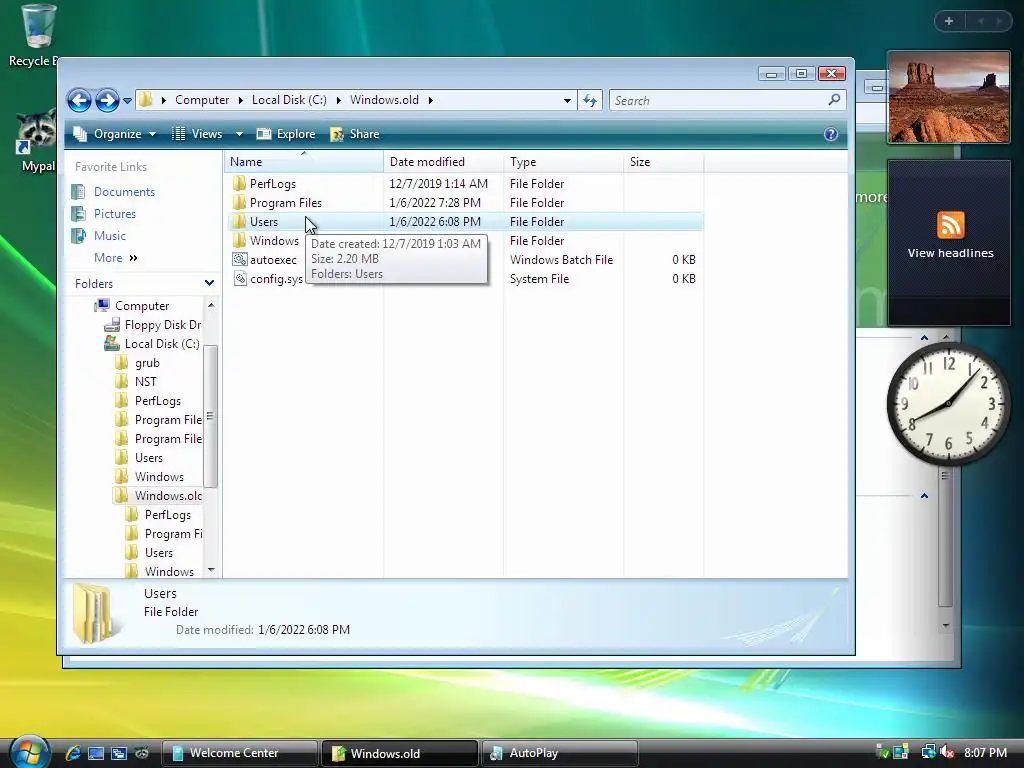Switch to Welcome Center taskbar button

click(x=239, y=753)
